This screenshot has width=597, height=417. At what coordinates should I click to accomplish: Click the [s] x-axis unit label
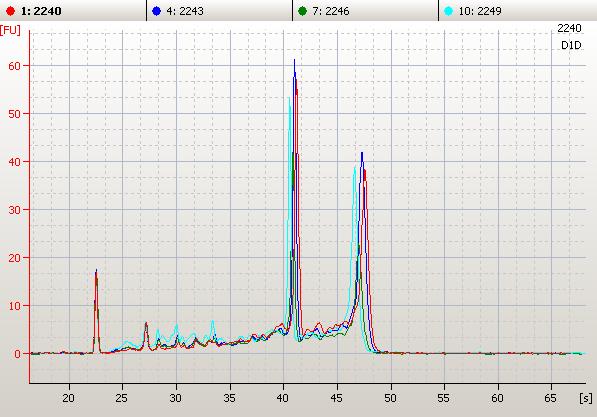586,398
